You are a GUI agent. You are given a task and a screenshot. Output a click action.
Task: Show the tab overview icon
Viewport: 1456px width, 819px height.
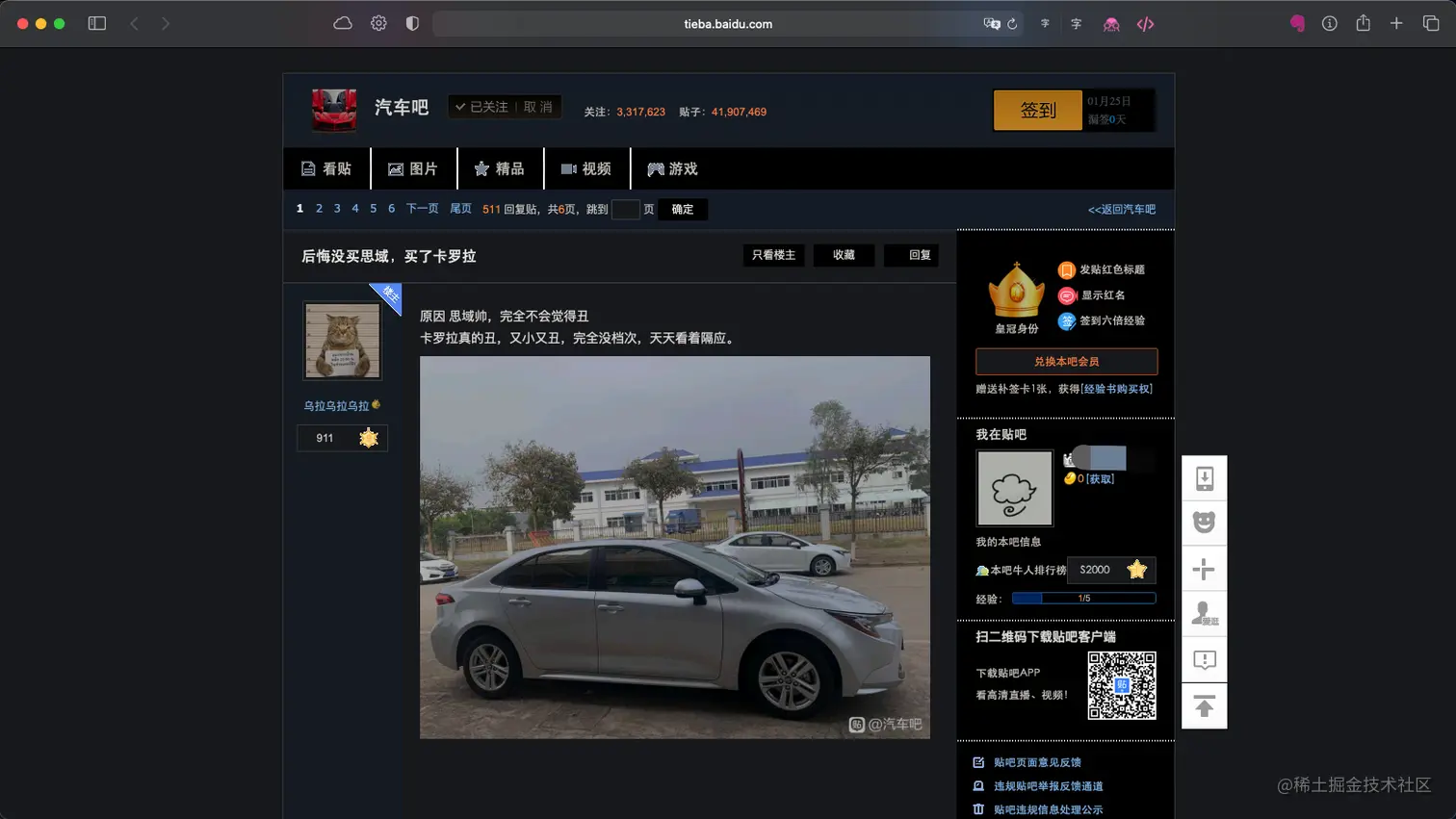point(1431,24)
